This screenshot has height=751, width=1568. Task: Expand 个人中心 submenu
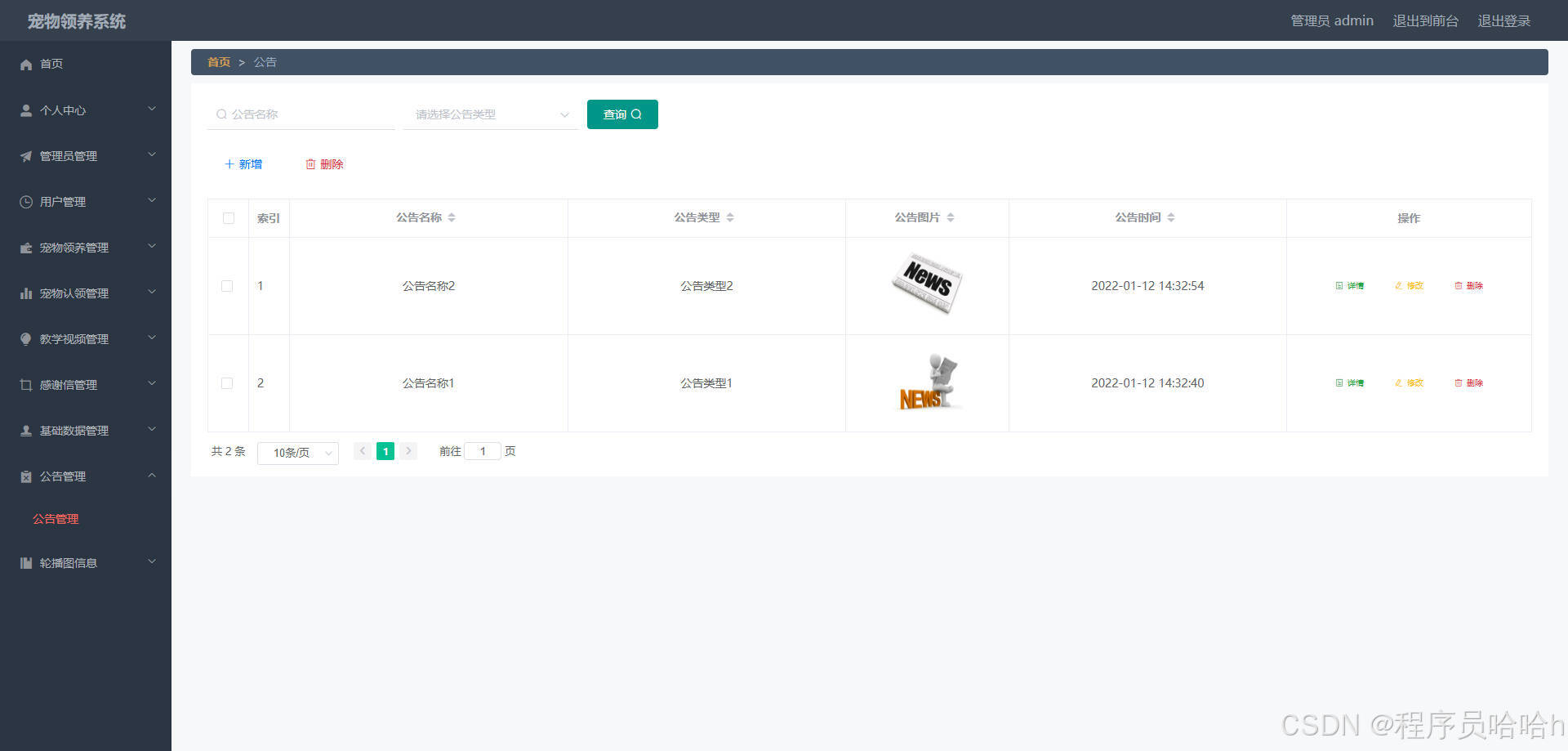point(152,109)
